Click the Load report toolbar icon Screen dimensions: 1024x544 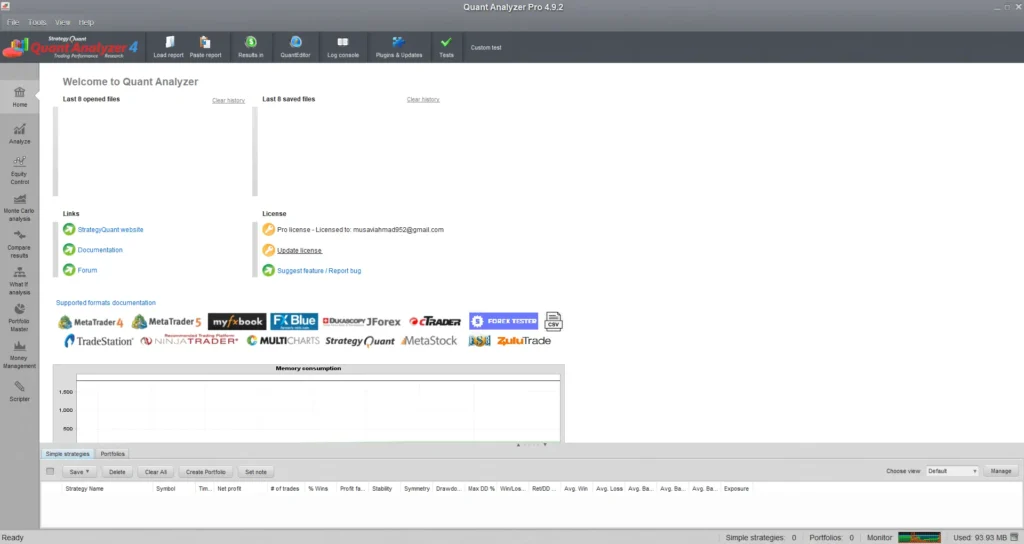click(x=168, y=42)
